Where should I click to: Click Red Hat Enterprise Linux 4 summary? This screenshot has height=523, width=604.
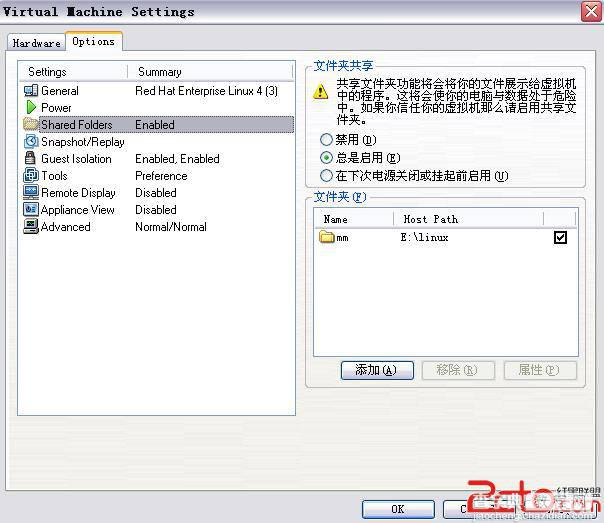pyautogui.click(x=206, y=91)
